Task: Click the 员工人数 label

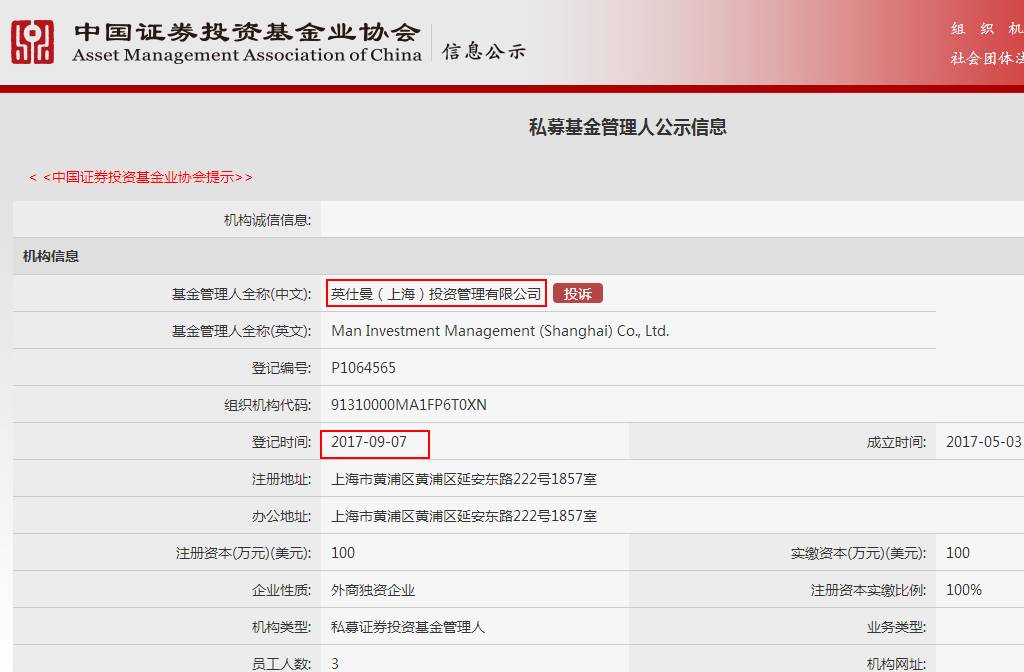Action: [281, 664]
